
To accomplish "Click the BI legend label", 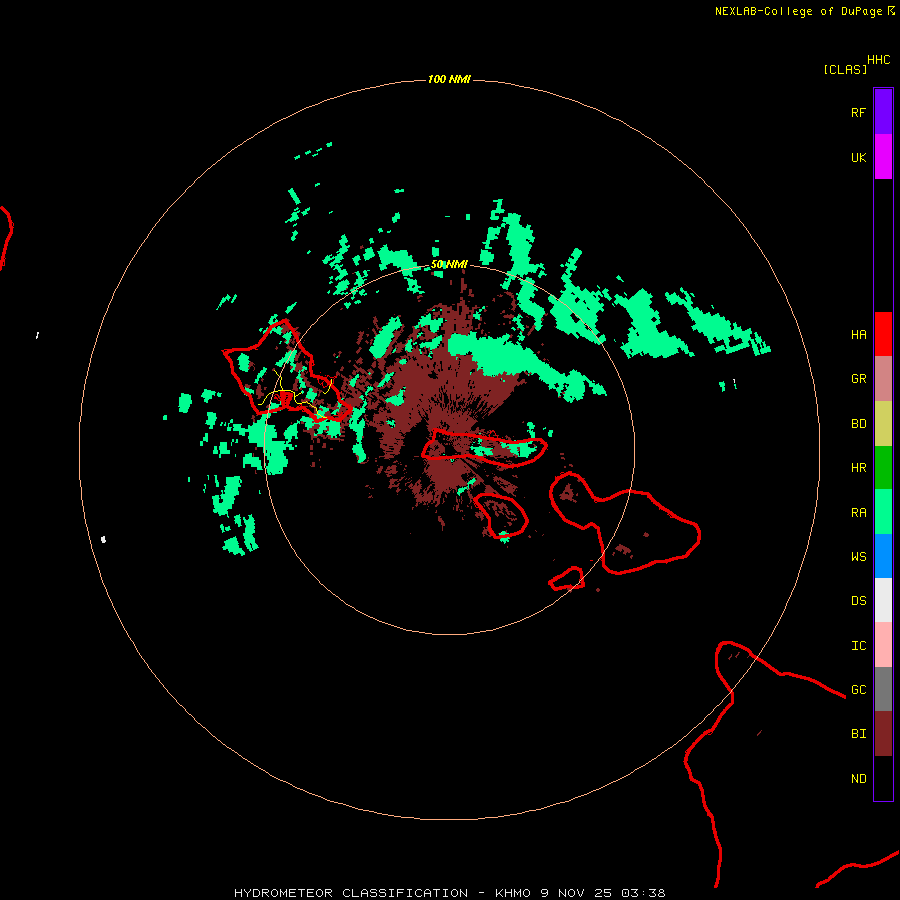I will point(858,734).
